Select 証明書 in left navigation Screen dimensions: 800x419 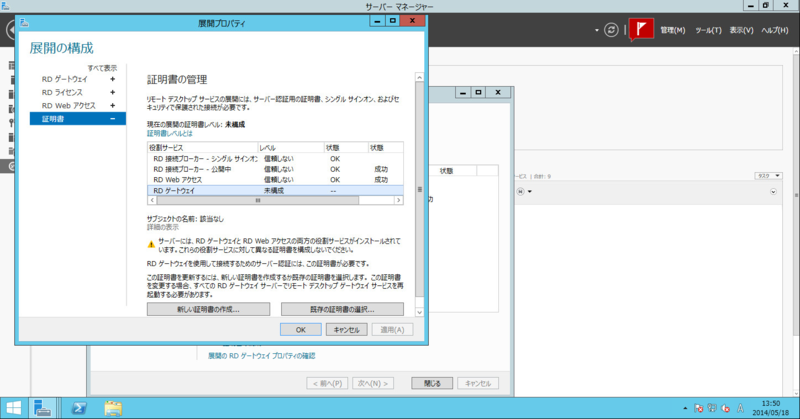click(78, 119)
